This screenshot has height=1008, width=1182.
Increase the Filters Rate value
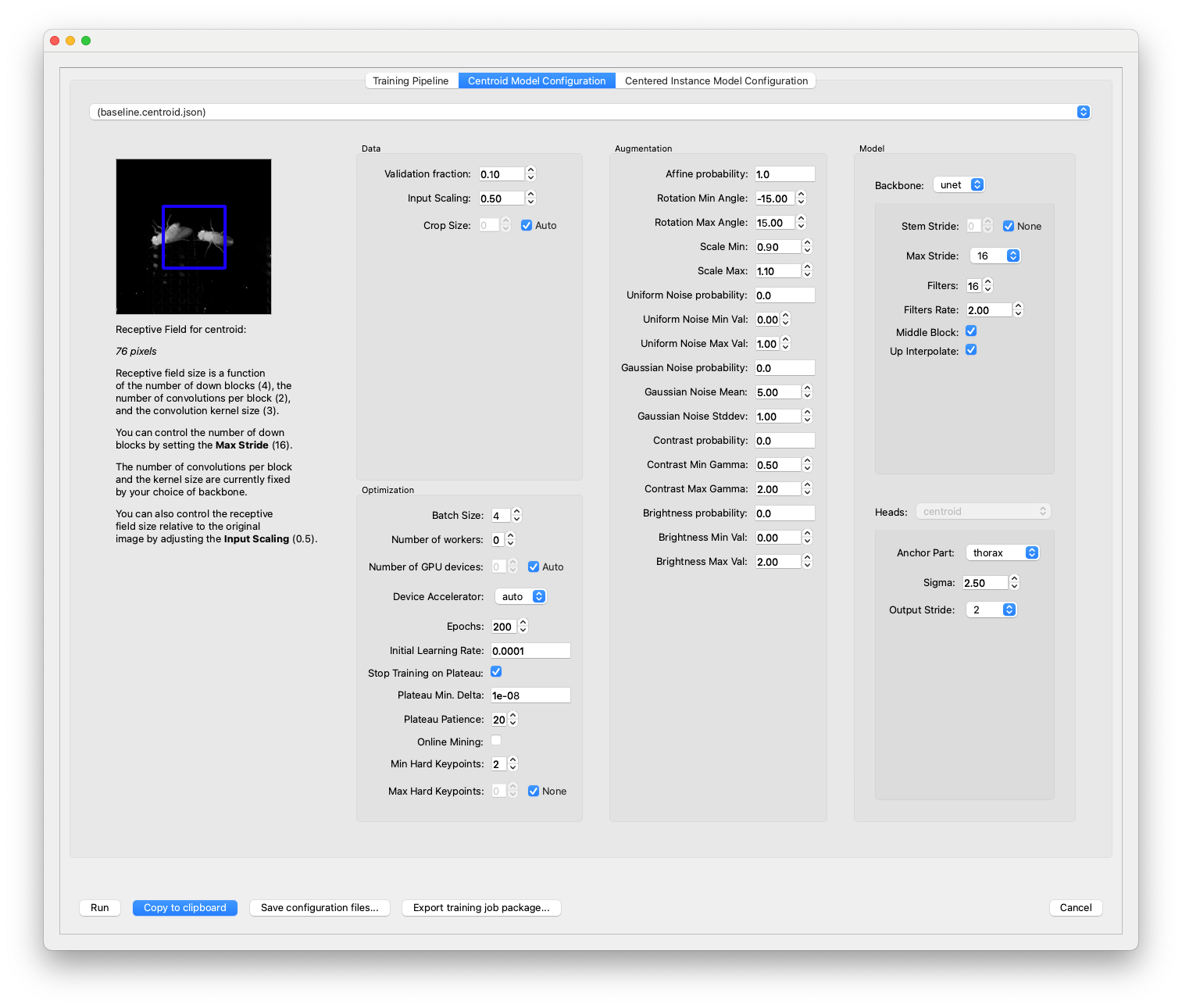[1018, 306]
